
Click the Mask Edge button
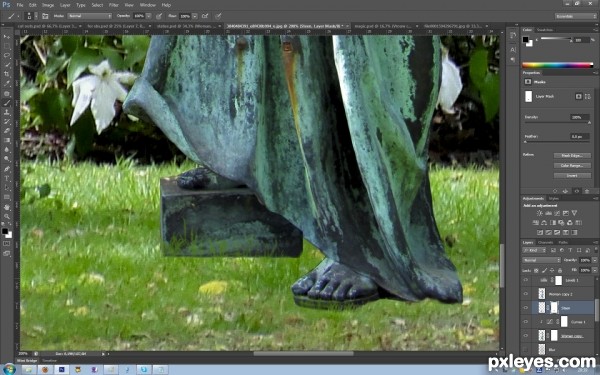click(x=572, y=155)
